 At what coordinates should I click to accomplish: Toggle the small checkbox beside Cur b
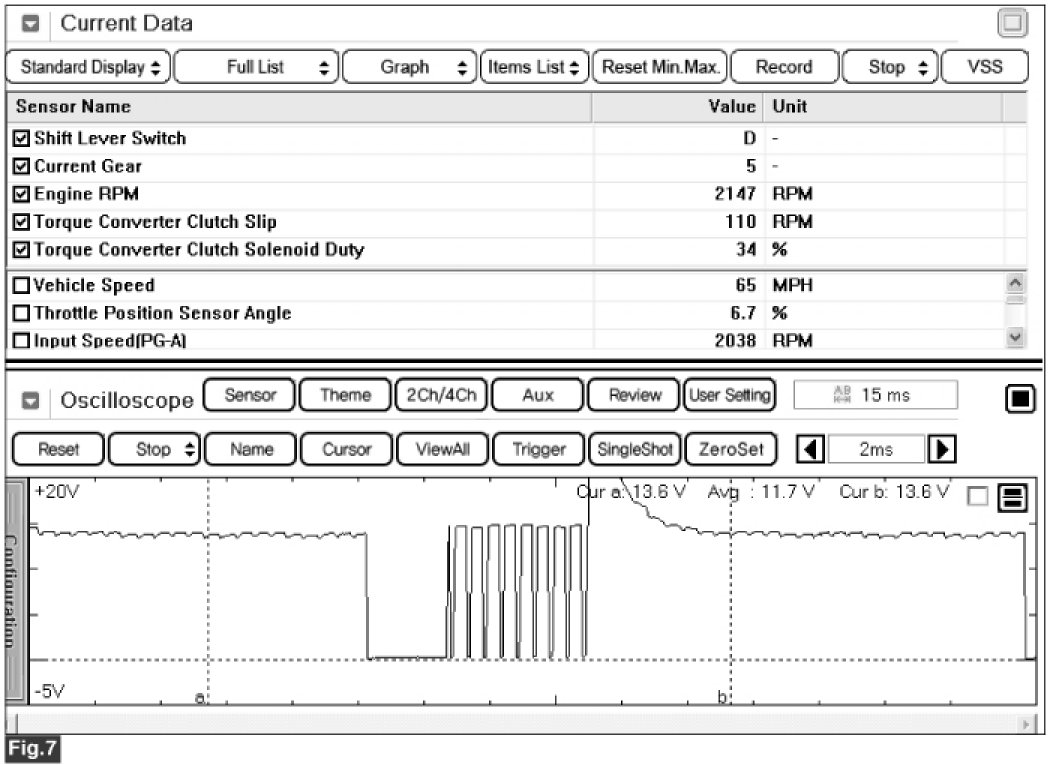977,497
